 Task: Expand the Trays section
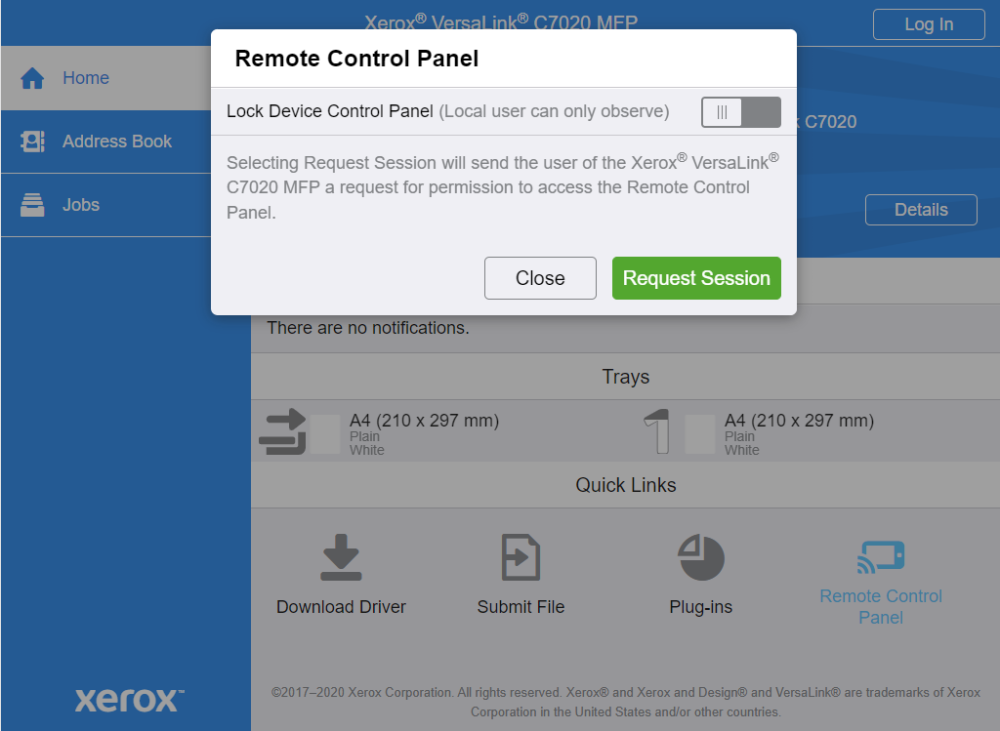[625, 376]
